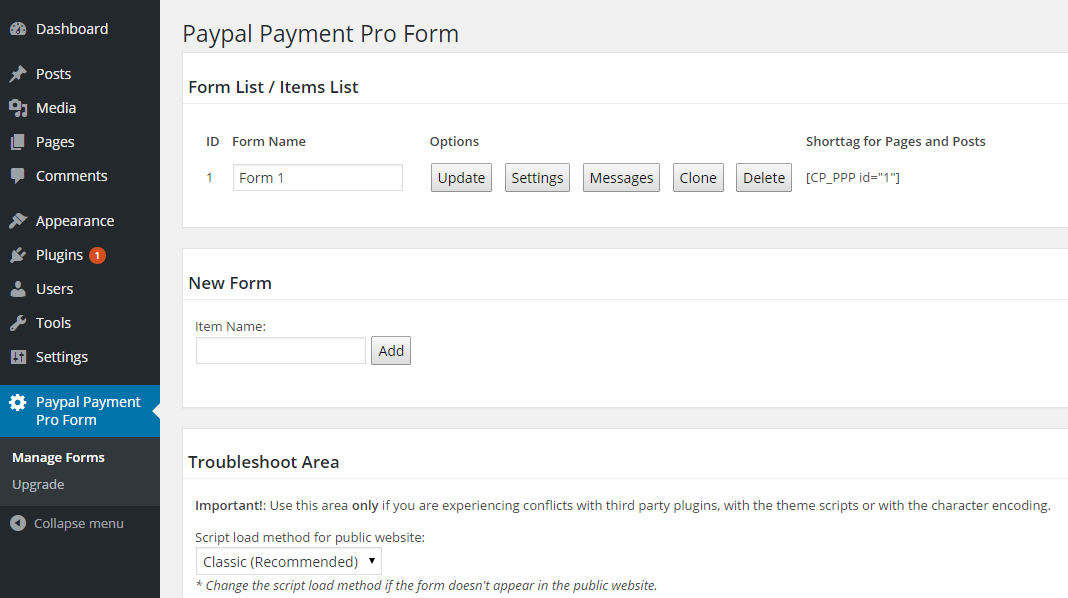Click the Tools wrench icon

18,323
